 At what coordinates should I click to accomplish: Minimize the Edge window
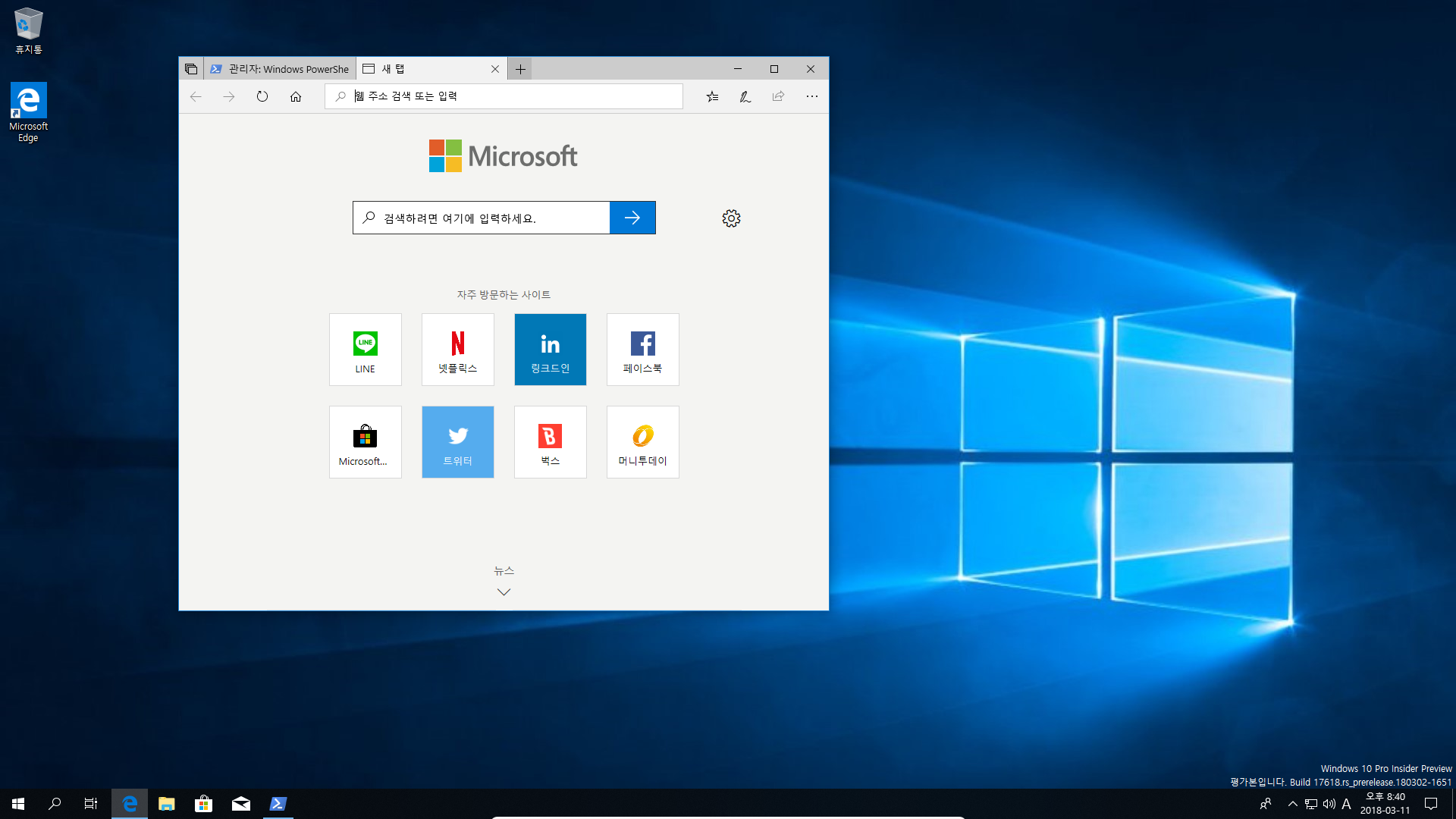(737, 69)
